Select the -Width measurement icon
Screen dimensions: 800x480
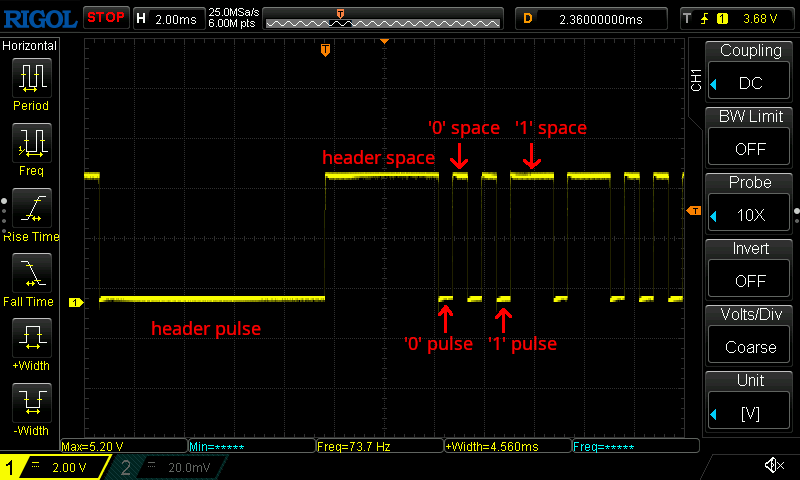tap(32, 402)
